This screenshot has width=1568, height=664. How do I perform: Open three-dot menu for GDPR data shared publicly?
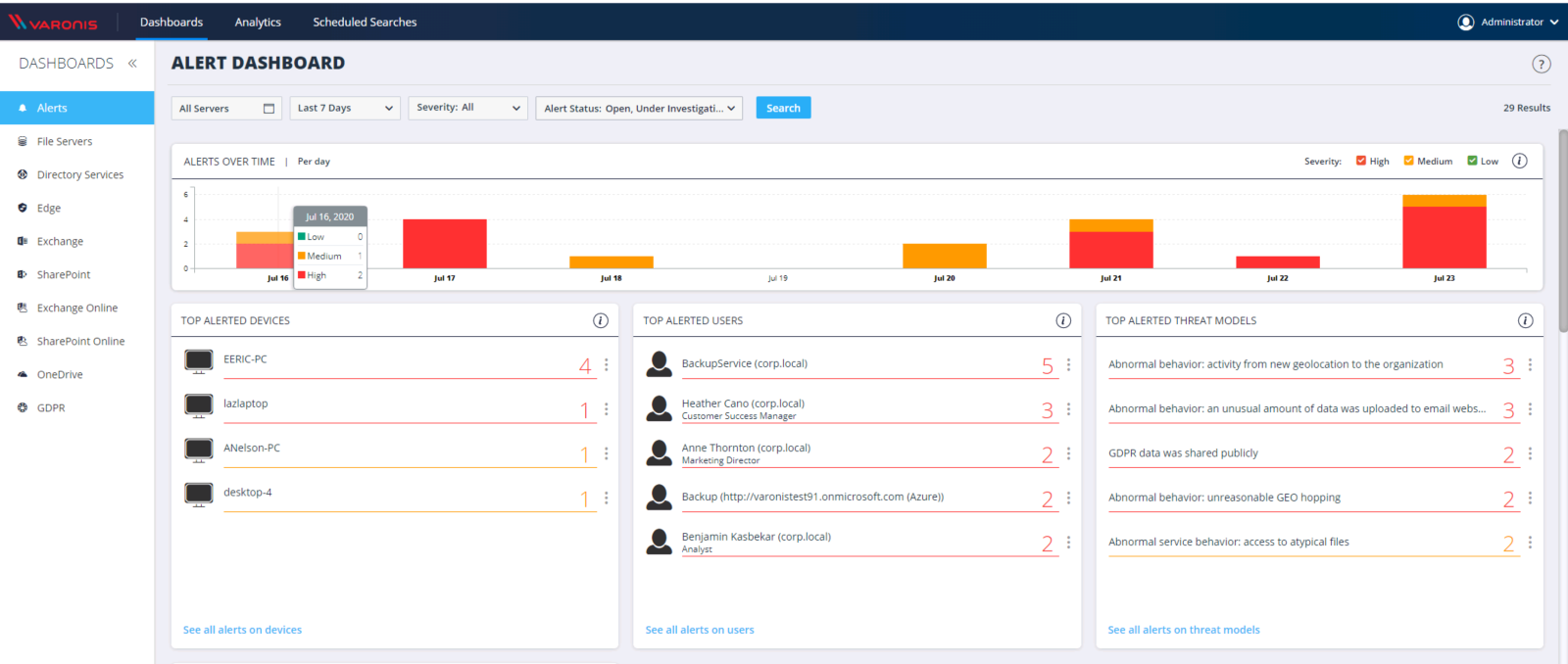click(1530, 453)
